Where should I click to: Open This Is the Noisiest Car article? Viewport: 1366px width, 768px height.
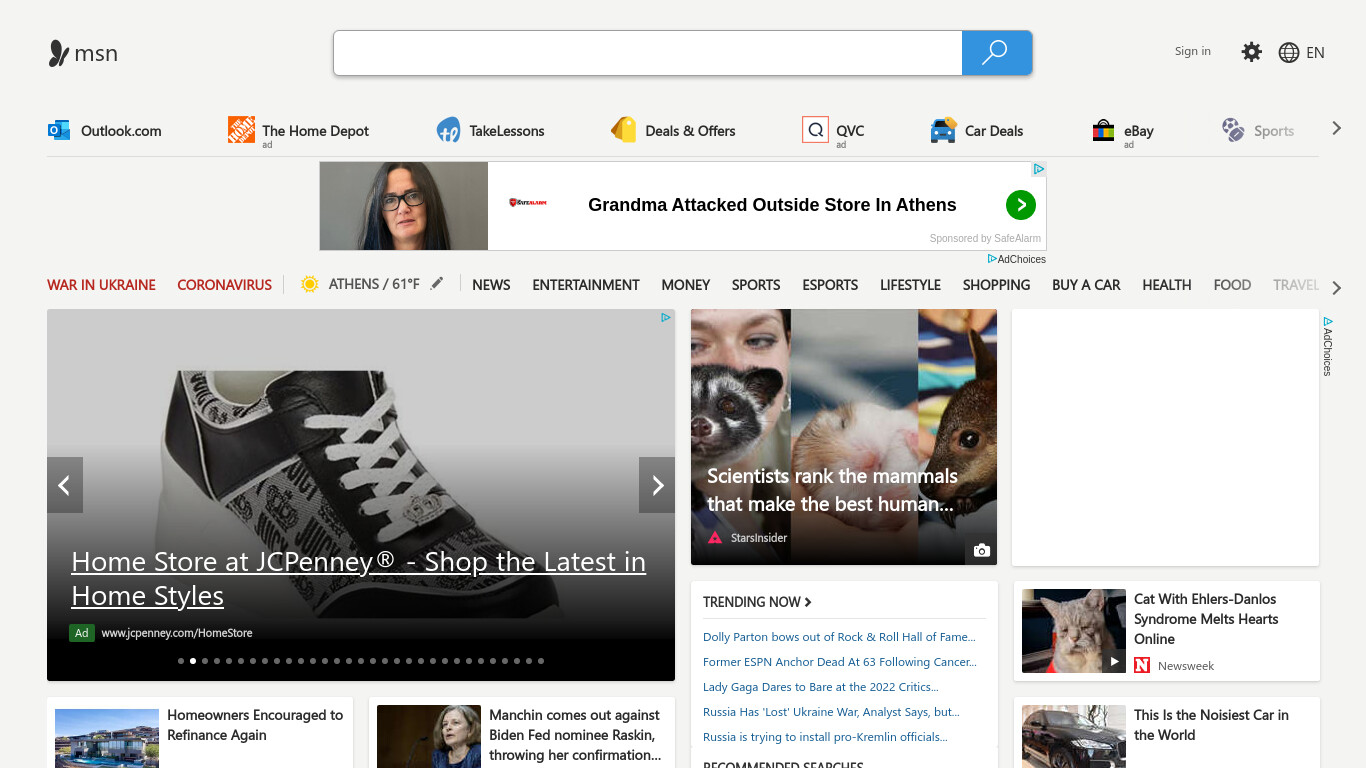pos(1211,725)
